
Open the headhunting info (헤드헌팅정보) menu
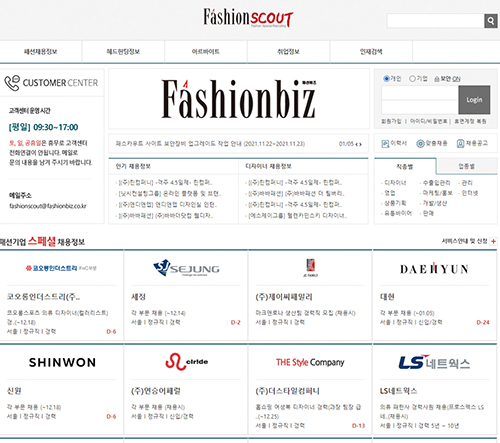(123, 52)
